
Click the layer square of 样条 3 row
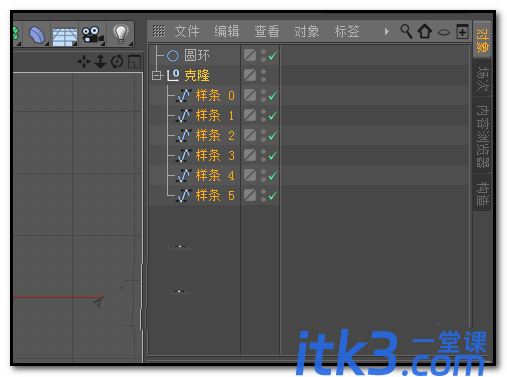point(250,155)
